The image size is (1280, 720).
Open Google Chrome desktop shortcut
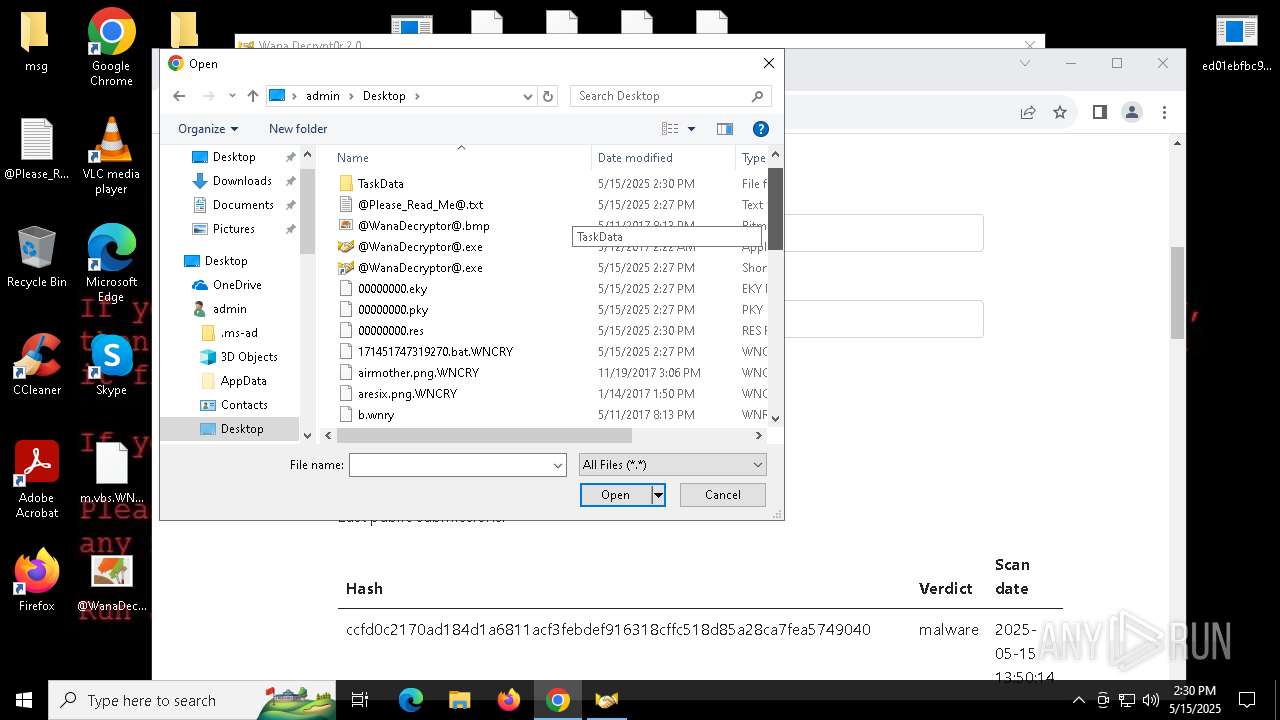point(111,47)
